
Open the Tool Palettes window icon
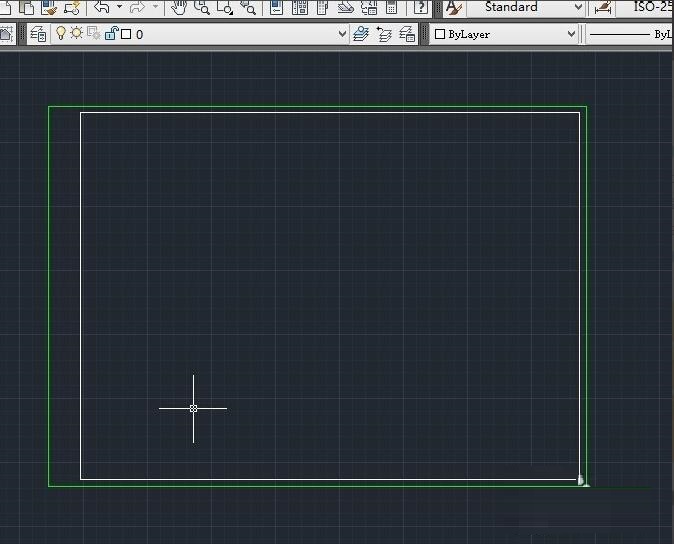pos(322,7)
